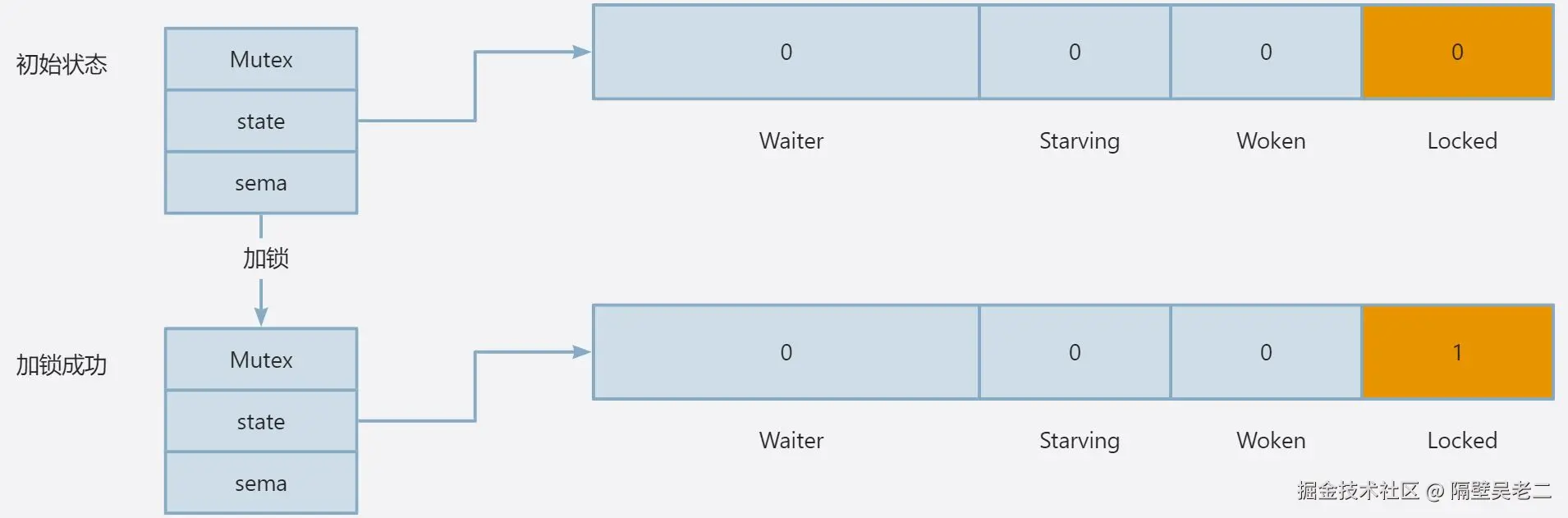The image size is (1568, 518).
Task: Select the Waiter bits cell after locking succeeds
Action: 786,353
